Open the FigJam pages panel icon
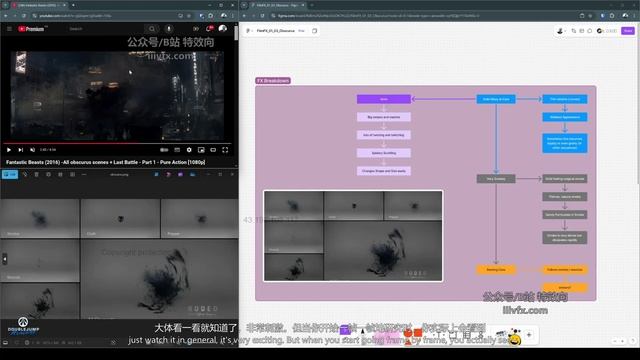 (x=315, y=31)
